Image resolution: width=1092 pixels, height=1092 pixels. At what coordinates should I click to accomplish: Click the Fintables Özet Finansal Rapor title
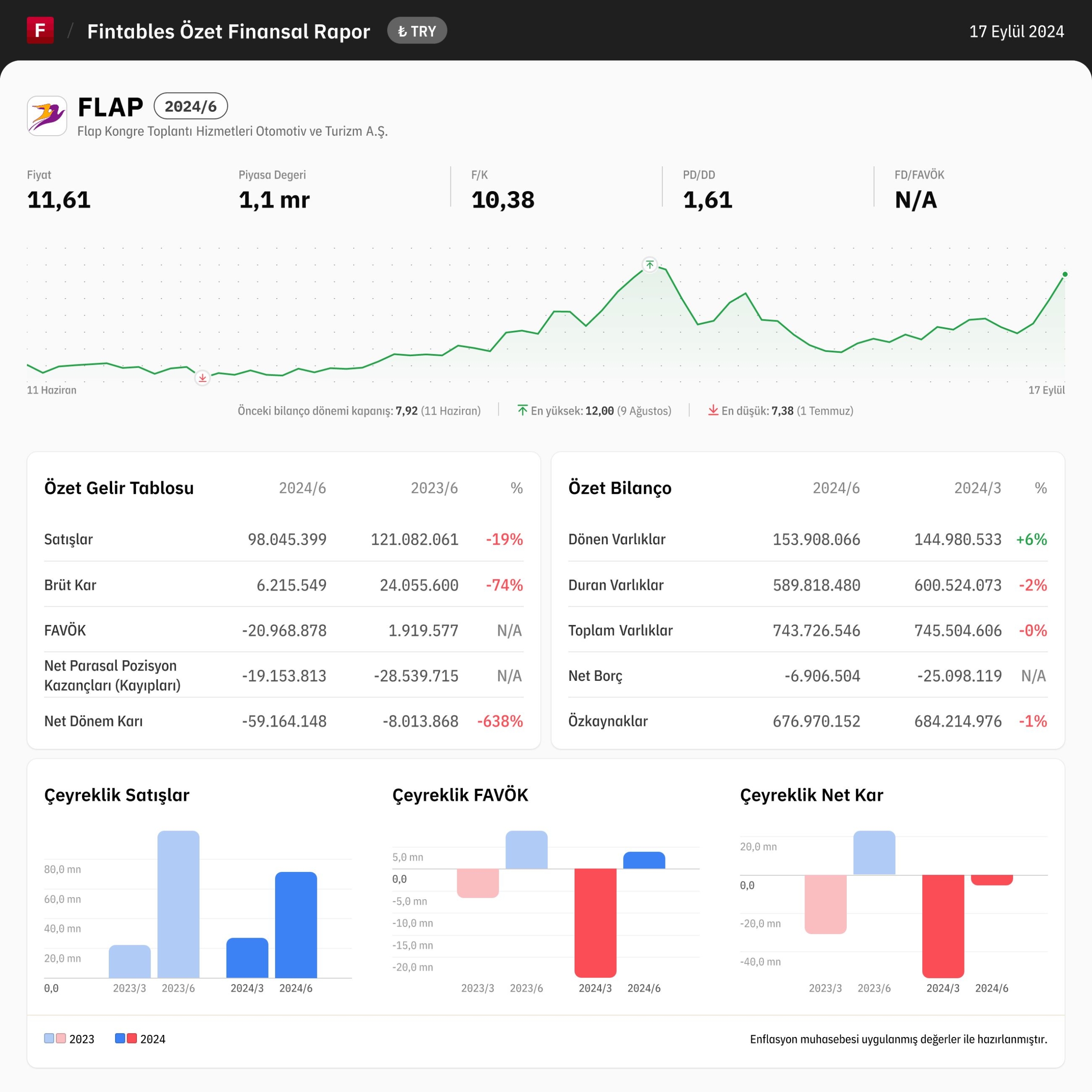pos(228,31)
